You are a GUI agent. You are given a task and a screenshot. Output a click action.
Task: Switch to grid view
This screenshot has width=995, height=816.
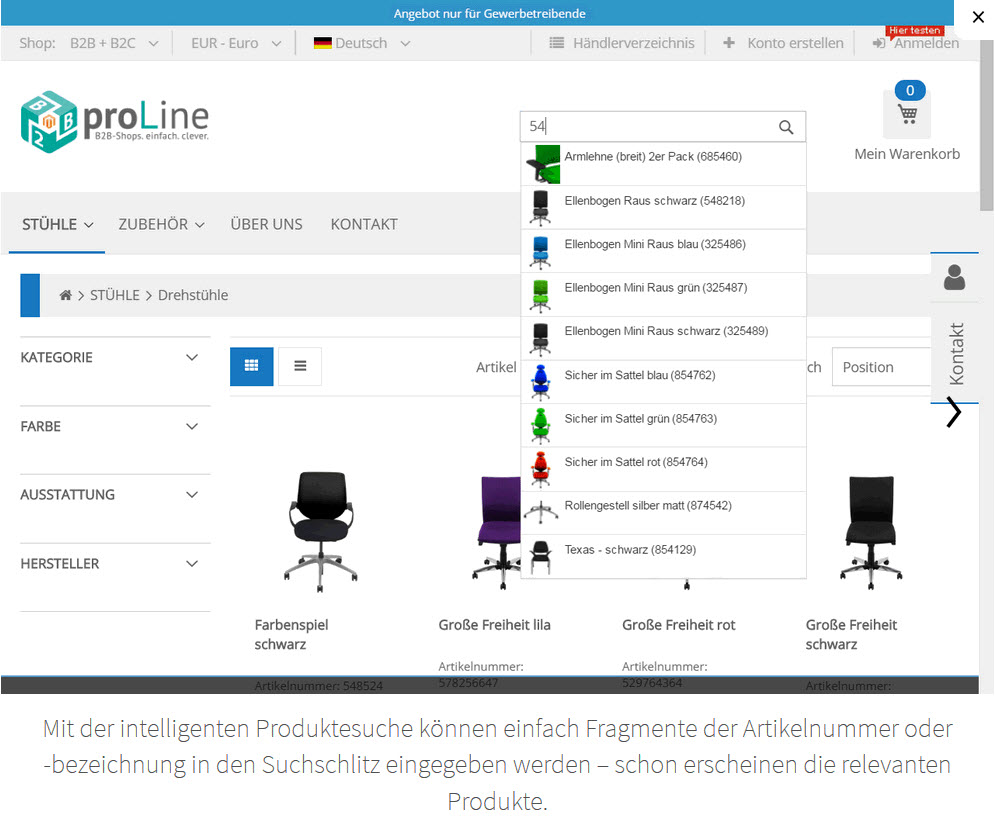tap(251, 366)
